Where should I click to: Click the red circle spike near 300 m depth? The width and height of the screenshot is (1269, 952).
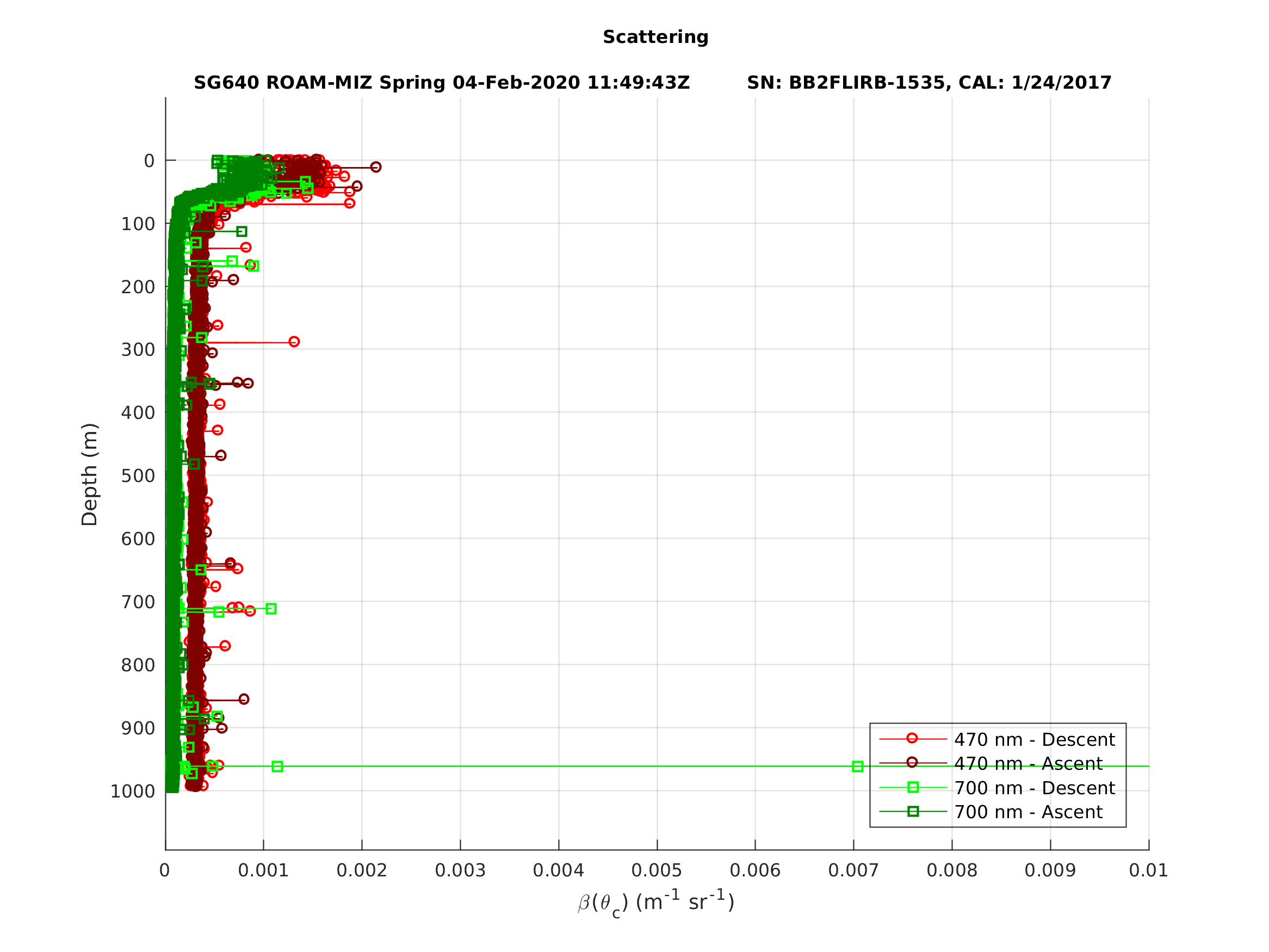point(294,342)
